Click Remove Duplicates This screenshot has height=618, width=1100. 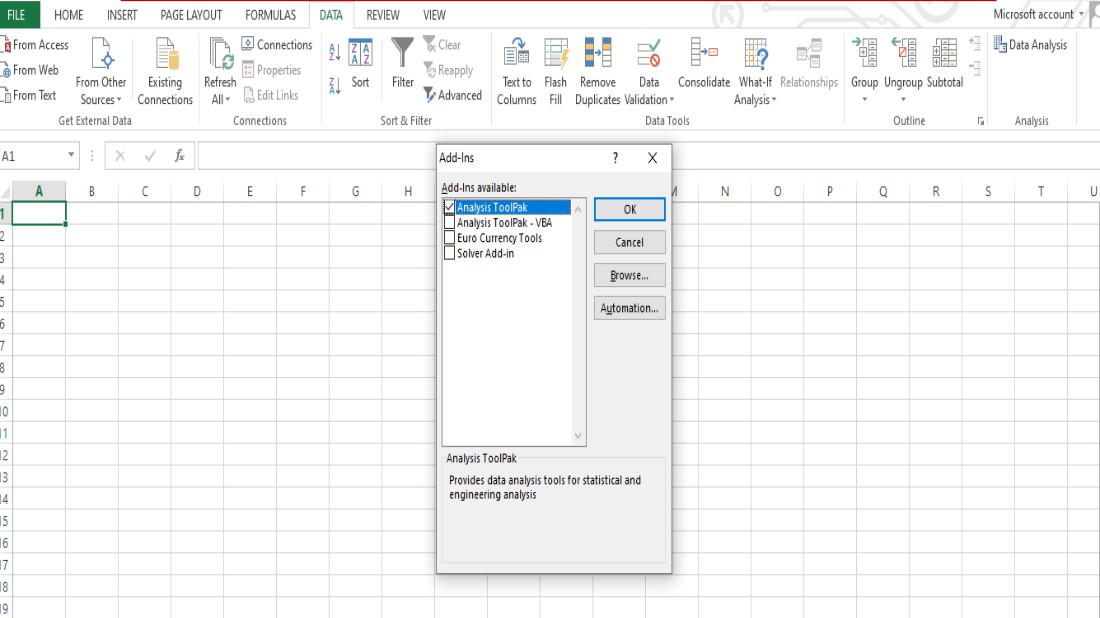[x=598, y=72]
